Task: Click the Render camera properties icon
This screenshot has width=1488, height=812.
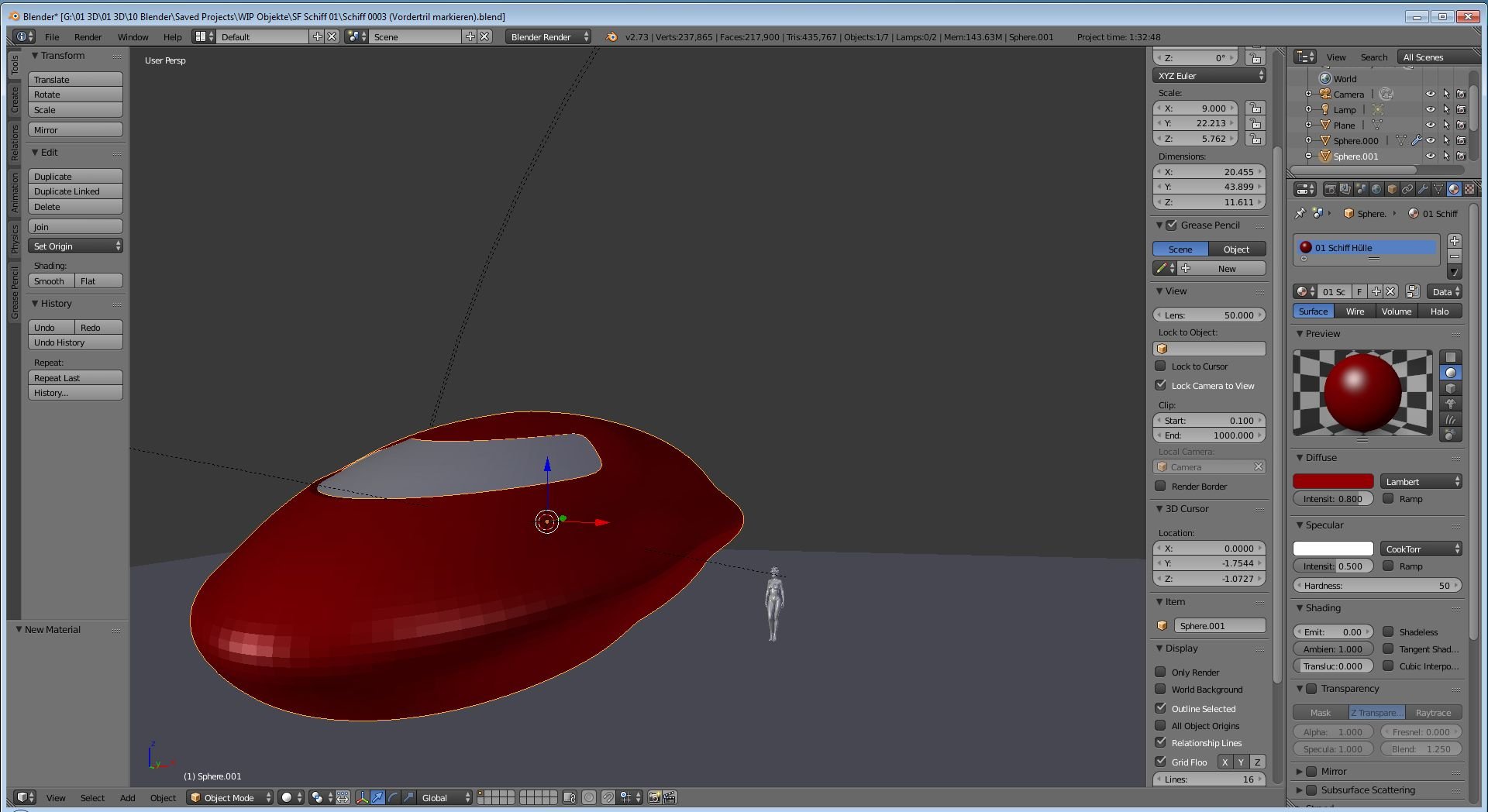Action: tap(1330, 189)
